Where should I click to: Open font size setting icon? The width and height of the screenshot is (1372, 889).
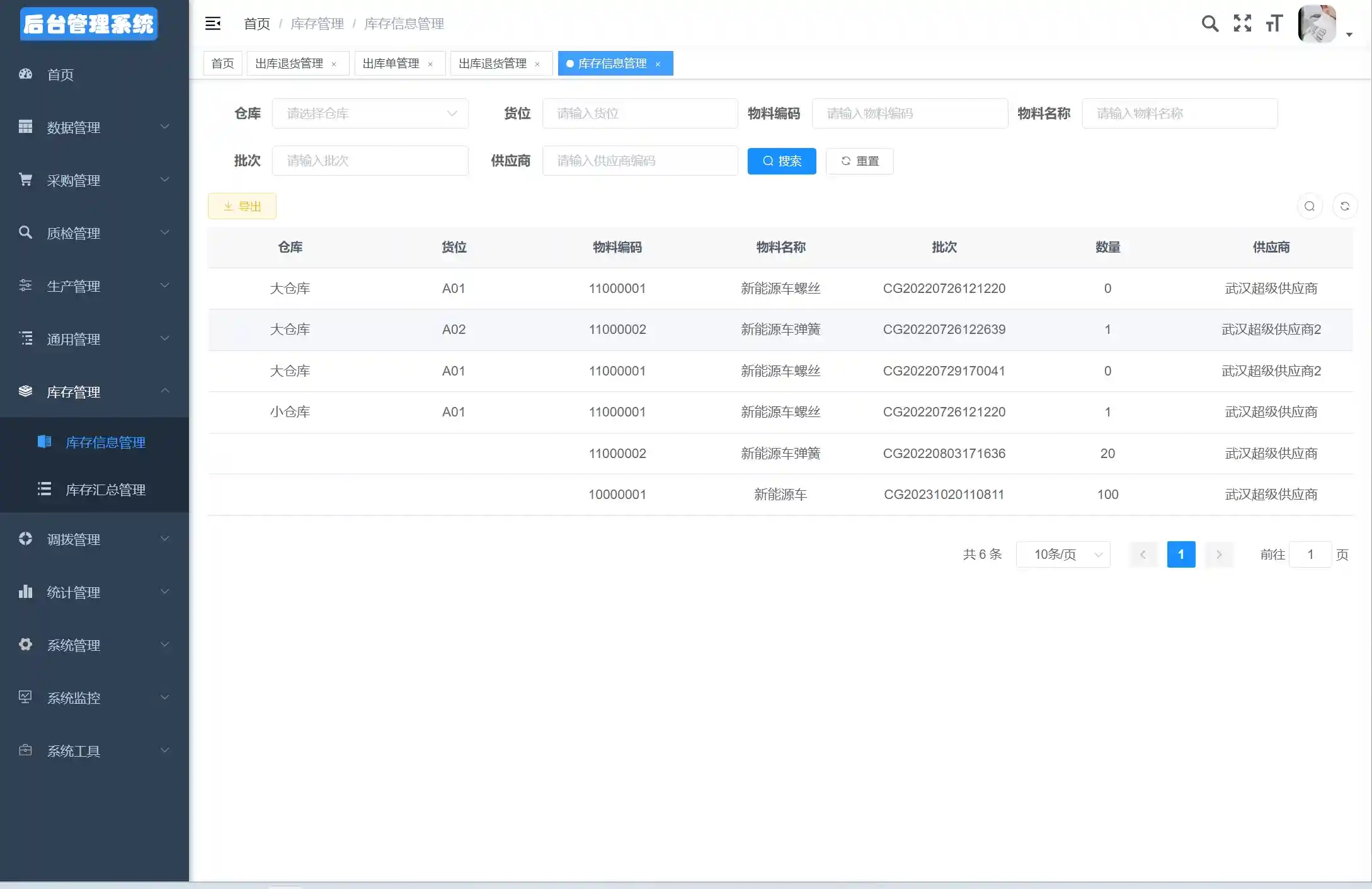[x=1274, y=24]
